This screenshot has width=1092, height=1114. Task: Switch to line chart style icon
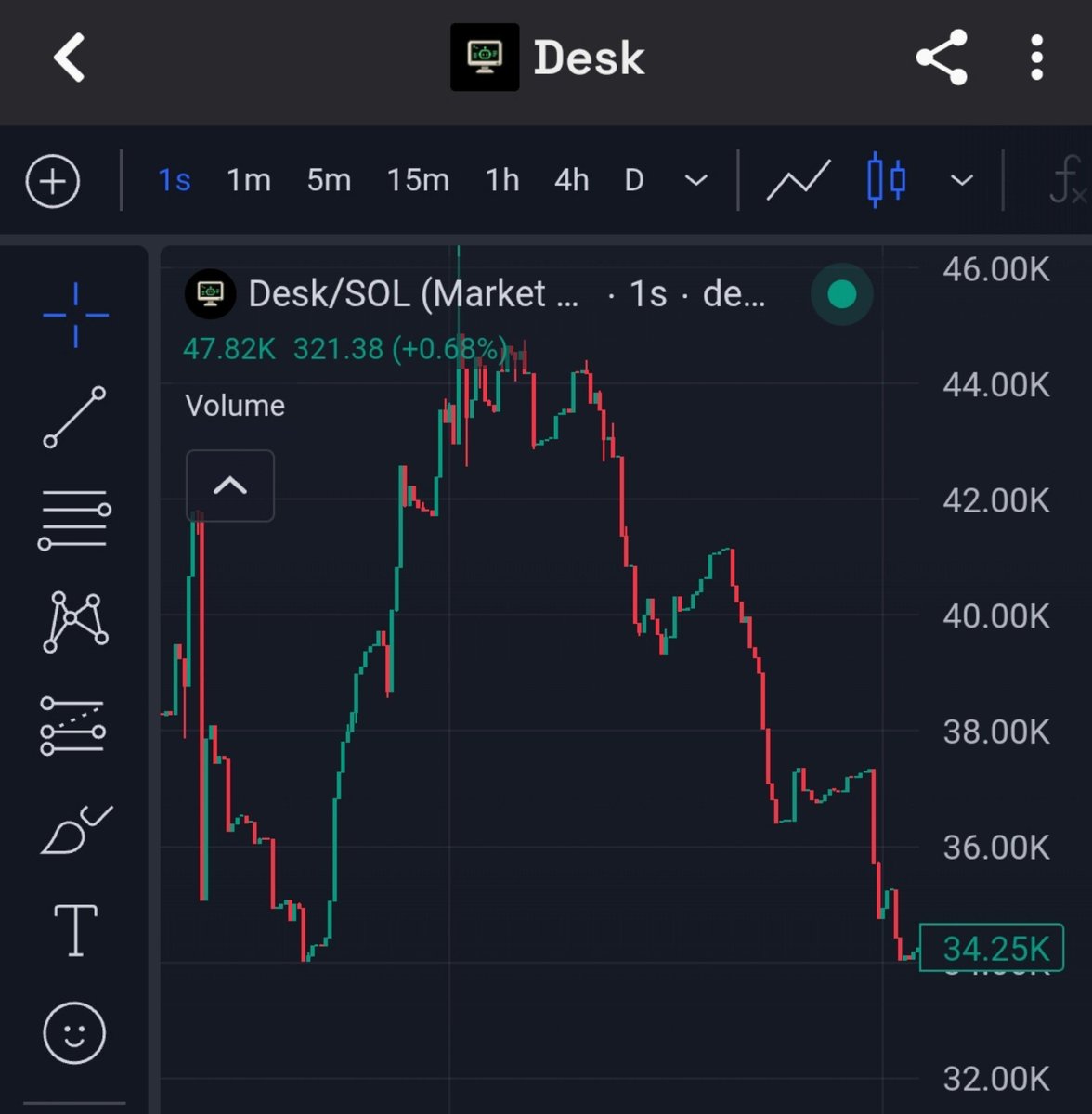click(799, 180)
